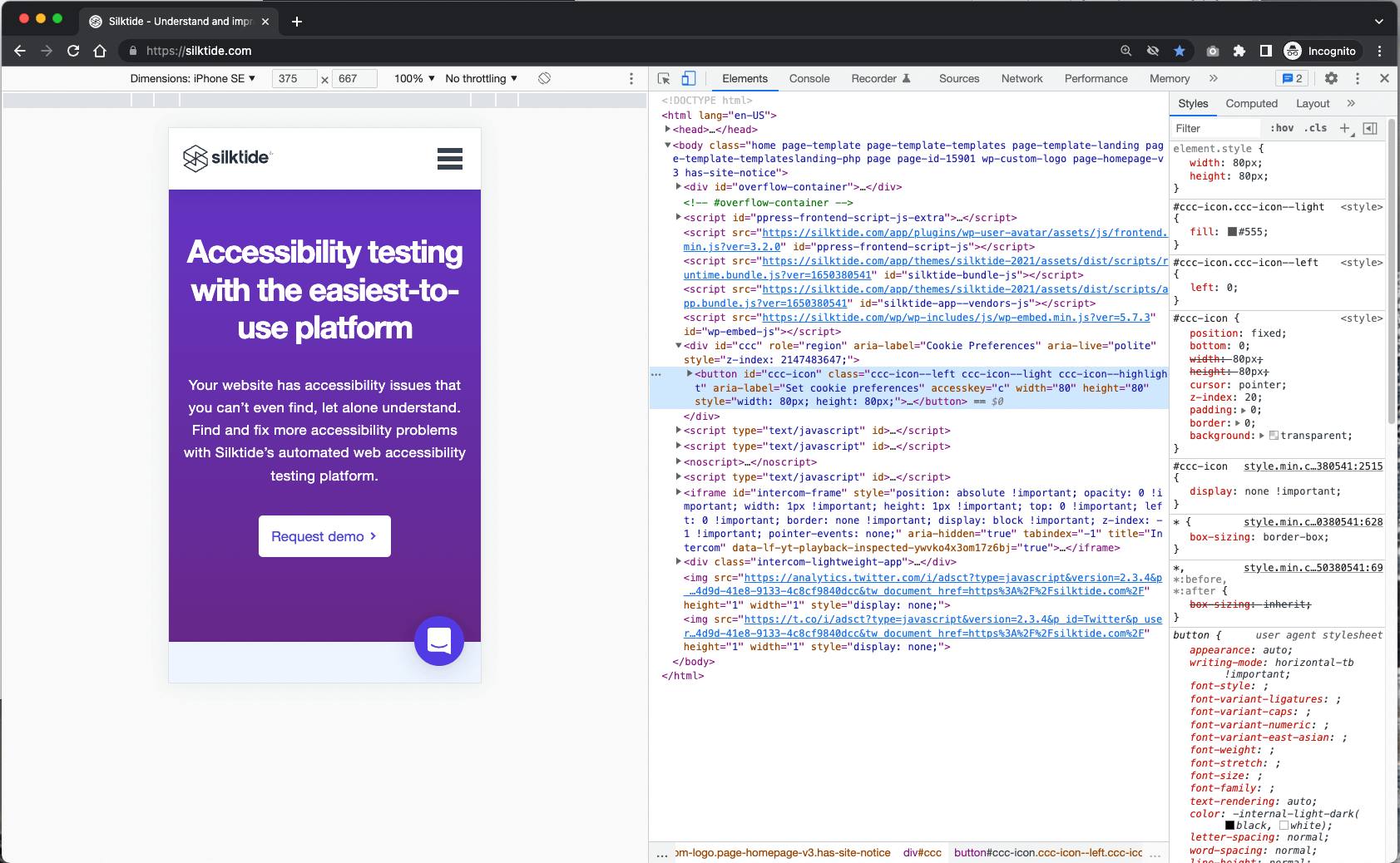The height and width of the screenshot is (863, 1400).
Task: Open the Silktide hamburger menu
Action: tap(450, 159)
